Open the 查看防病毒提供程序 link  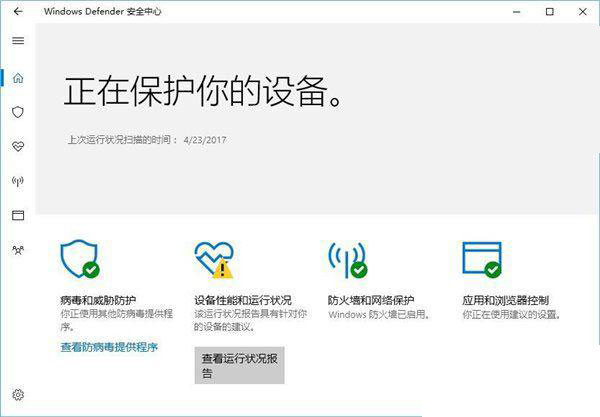(x=108, y=347)
